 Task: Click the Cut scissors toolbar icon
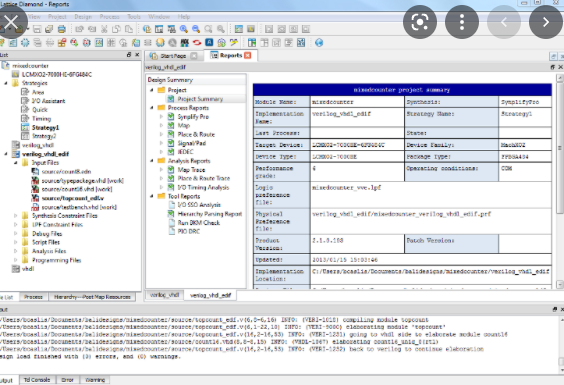[104, 29]
